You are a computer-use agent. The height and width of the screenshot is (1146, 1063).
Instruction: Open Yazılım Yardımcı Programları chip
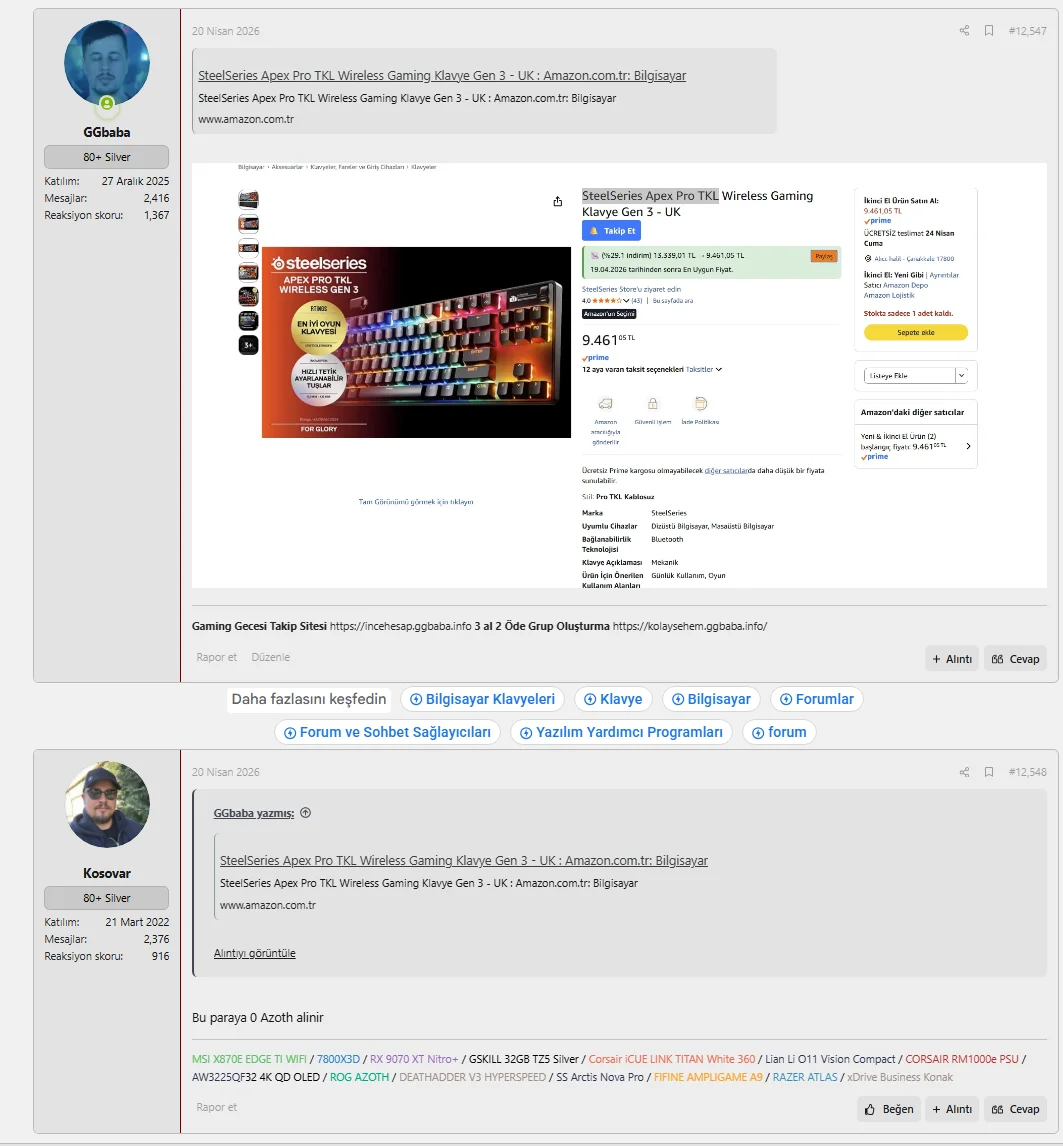621,732
